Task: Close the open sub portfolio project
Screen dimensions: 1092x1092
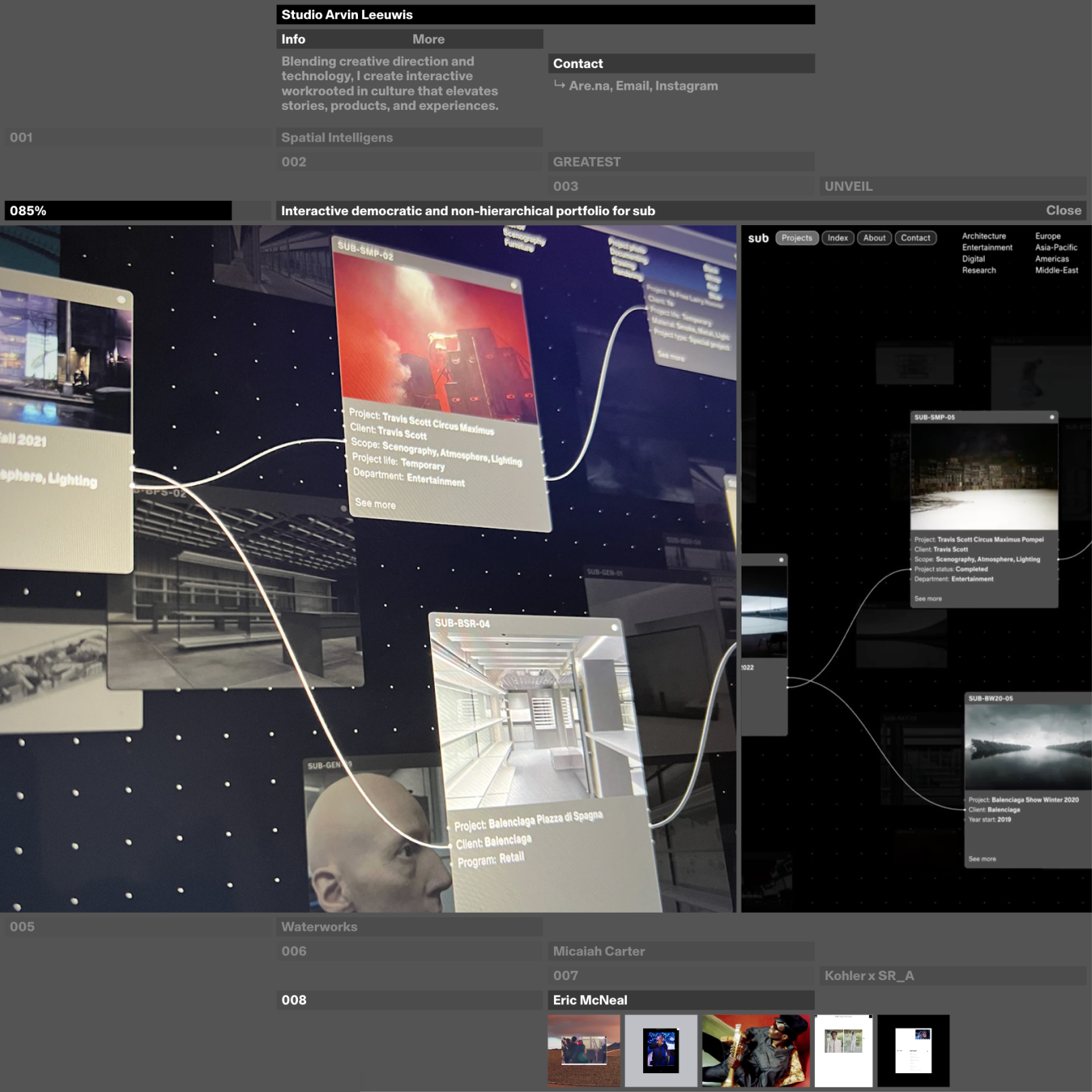Action: (x=1063, y=210)
